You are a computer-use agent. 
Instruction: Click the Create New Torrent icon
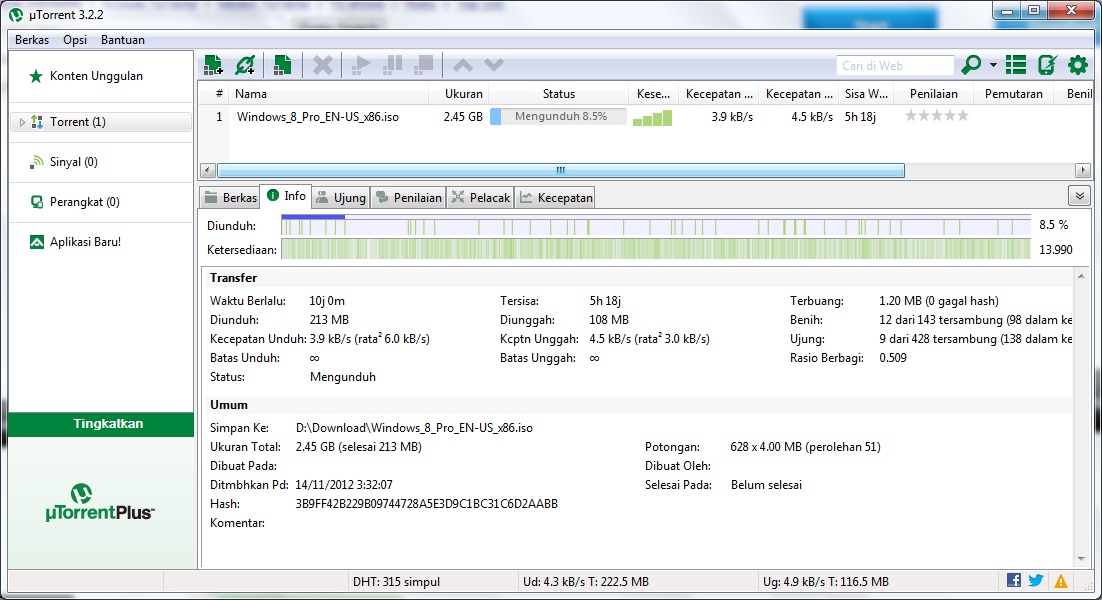pos(283,65)
